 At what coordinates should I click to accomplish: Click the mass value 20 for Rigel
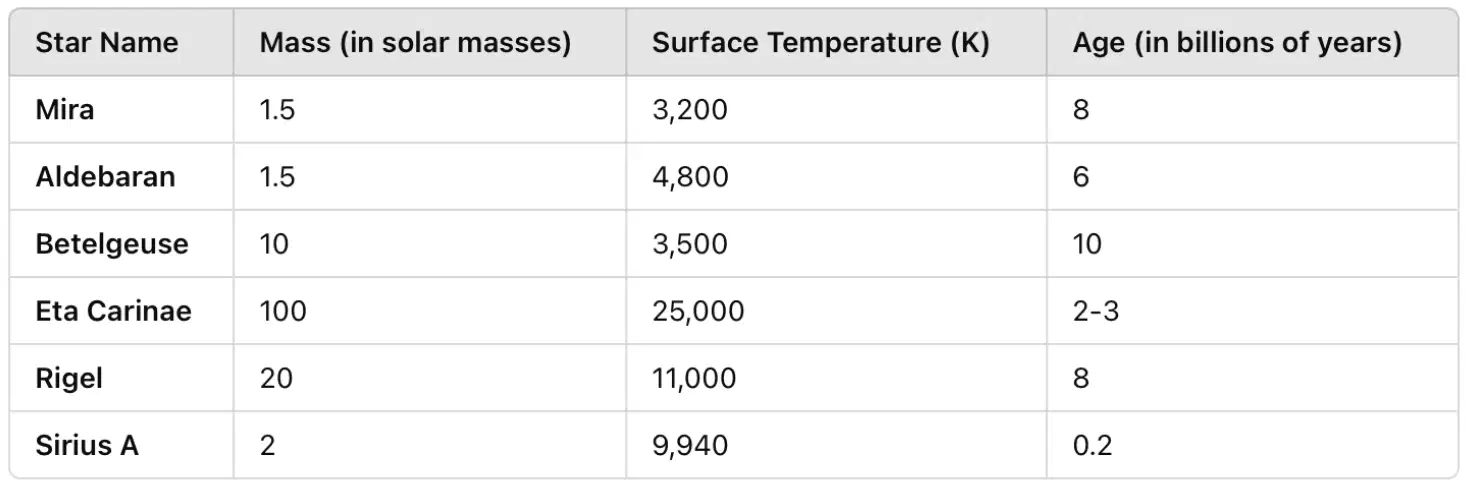[x=277, y=378]
